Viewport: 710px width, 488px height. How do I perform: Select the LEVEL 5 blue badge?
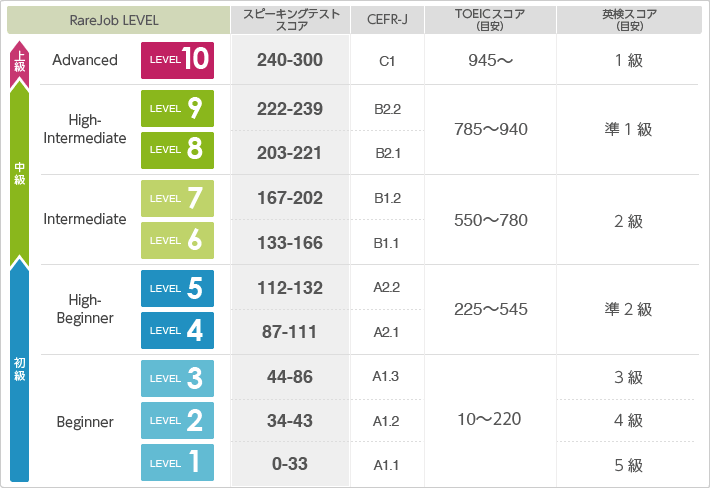point(177,288)
